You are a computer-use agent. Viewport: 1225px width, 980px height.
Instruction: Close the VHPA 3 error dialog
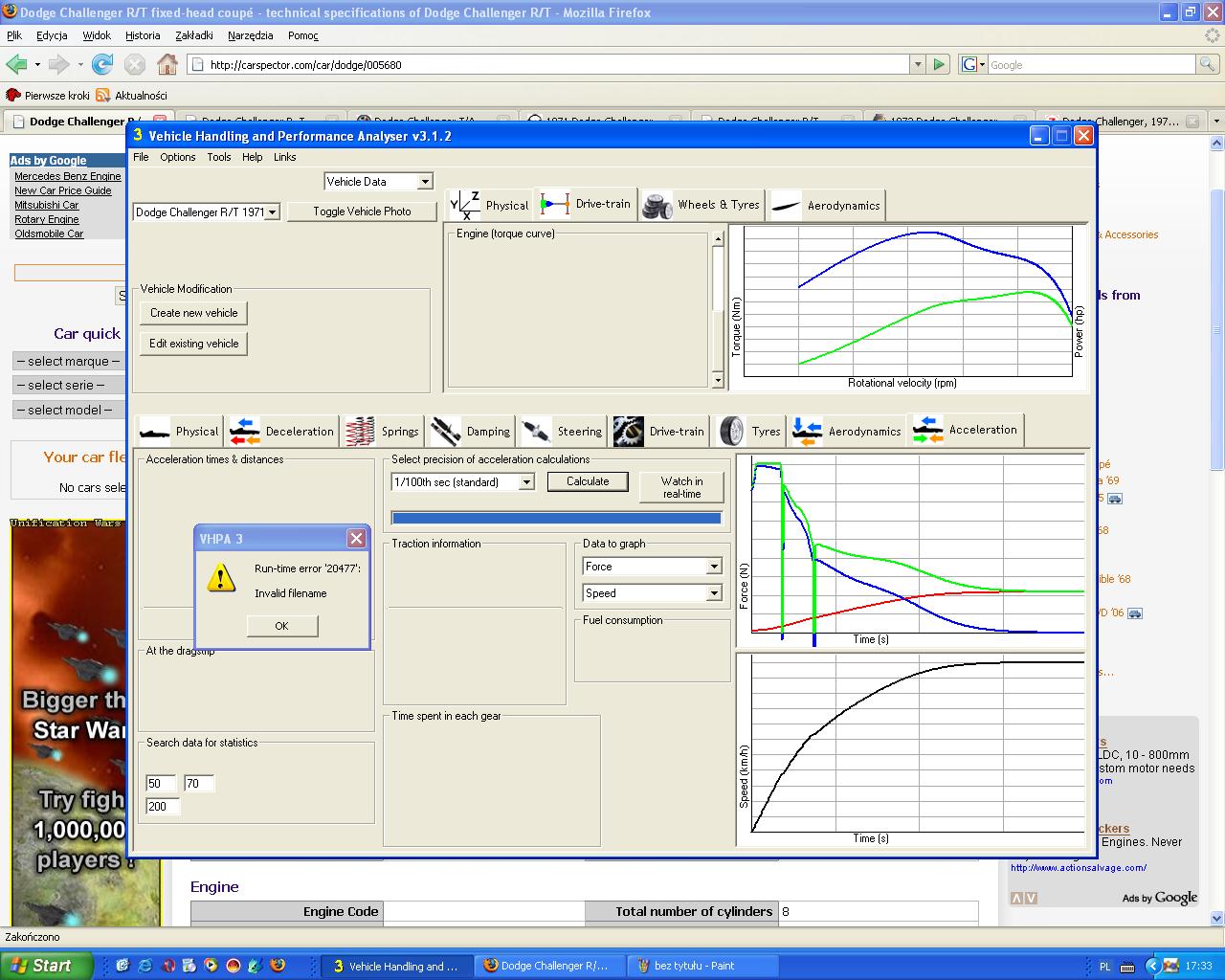(x=356, y=538)
